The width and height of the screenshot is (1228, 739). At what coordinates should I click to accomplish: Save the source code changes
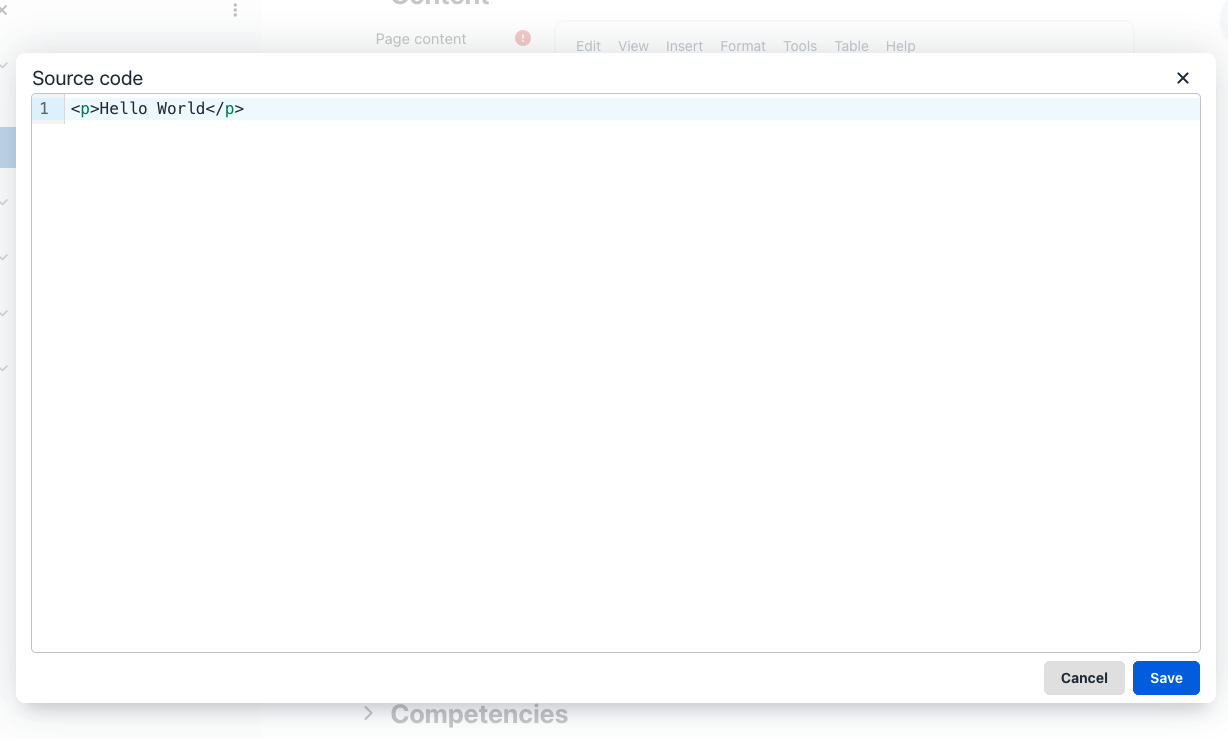[1166, 678]
